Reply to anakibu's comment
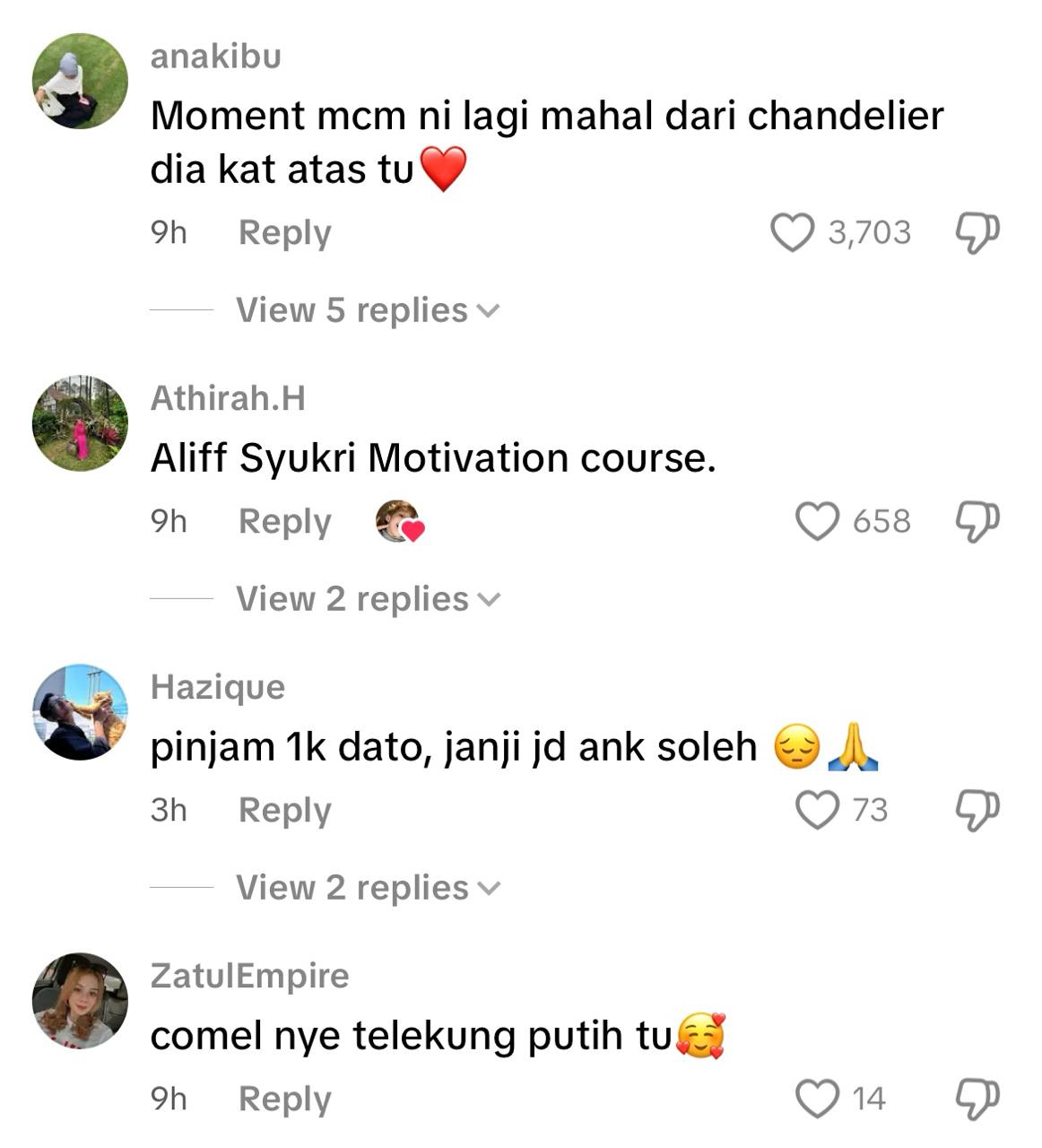1042x1148 pixels. point(284,233)
